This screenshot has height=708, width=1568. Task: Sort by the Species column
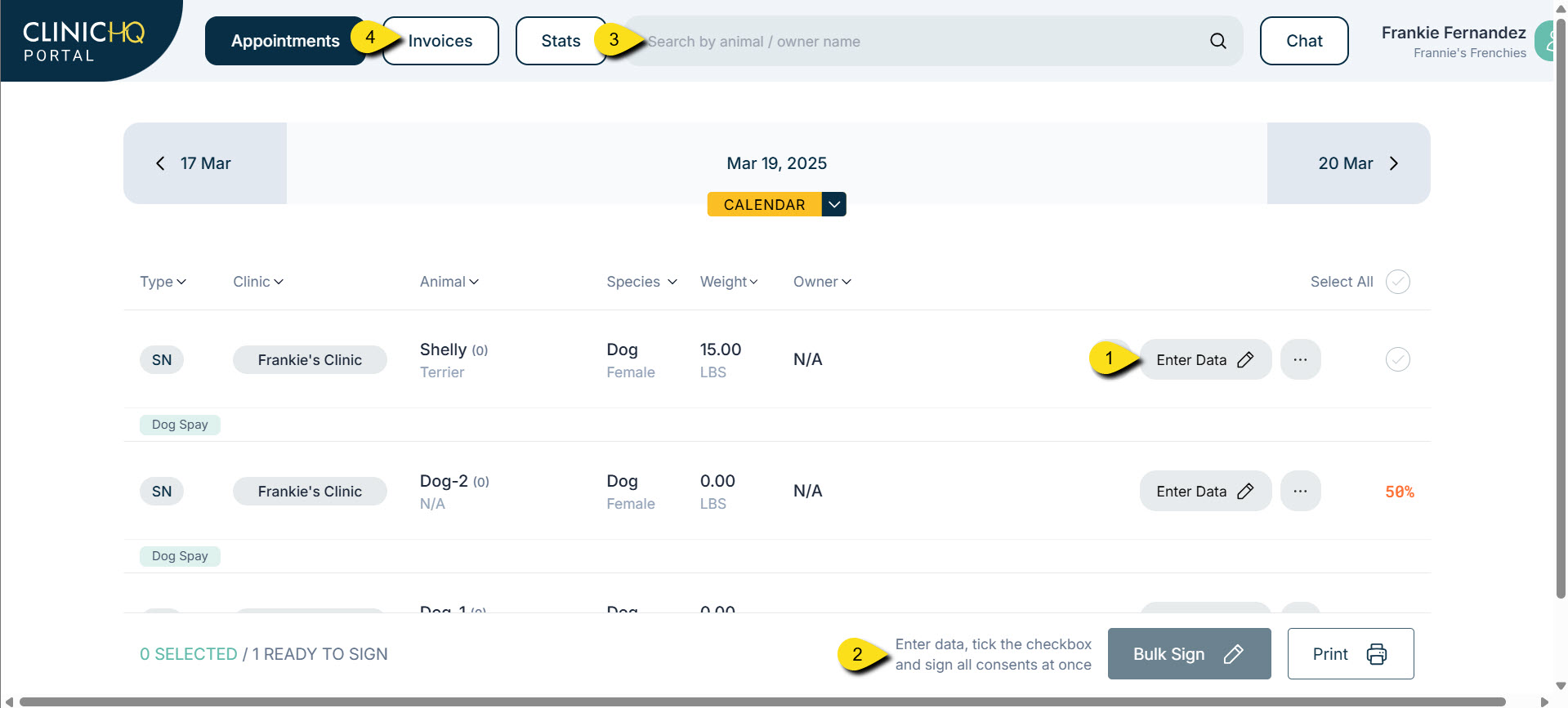[641, 282]
